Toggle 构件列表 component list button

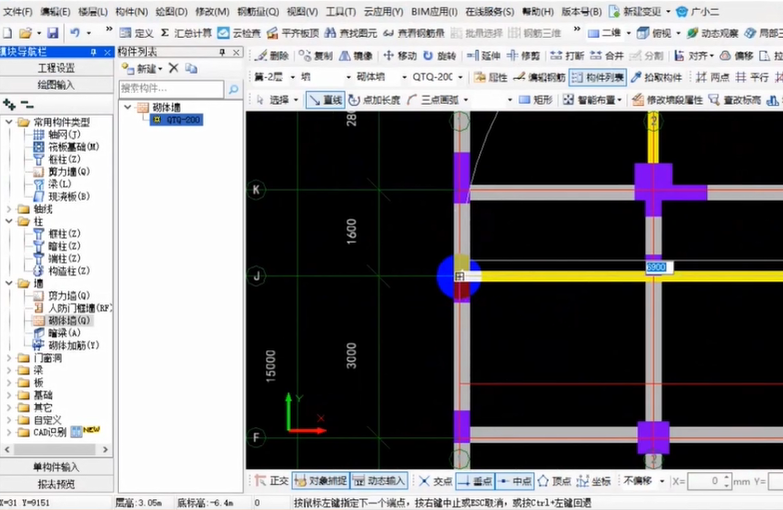[x=598, y=77]
